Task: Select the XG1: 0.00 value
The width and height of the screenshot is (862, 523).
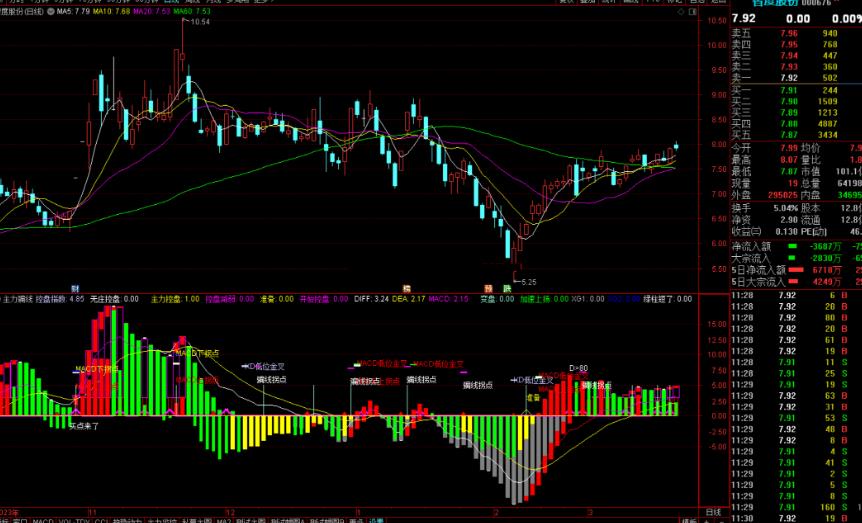Action: point(588,299)
